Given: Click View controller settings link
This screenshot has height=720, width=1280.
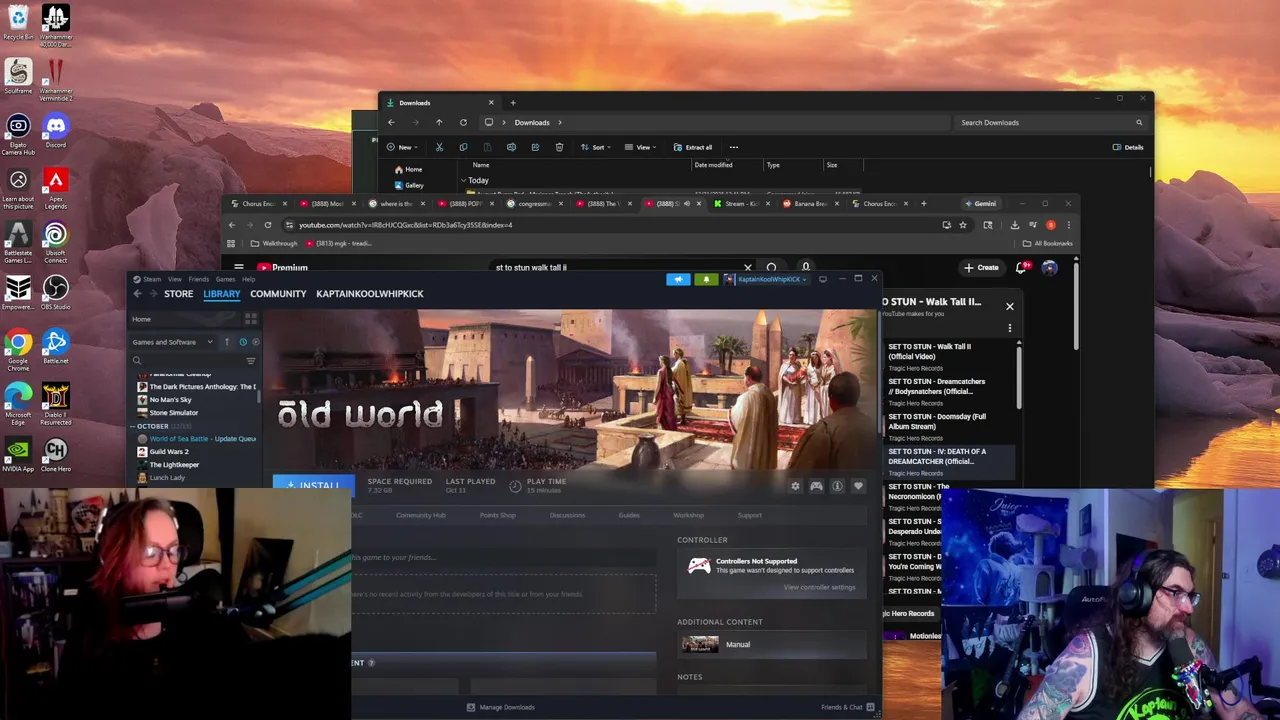Looking at the screenshot, I should pyautogui.click(x=819, y=587).
